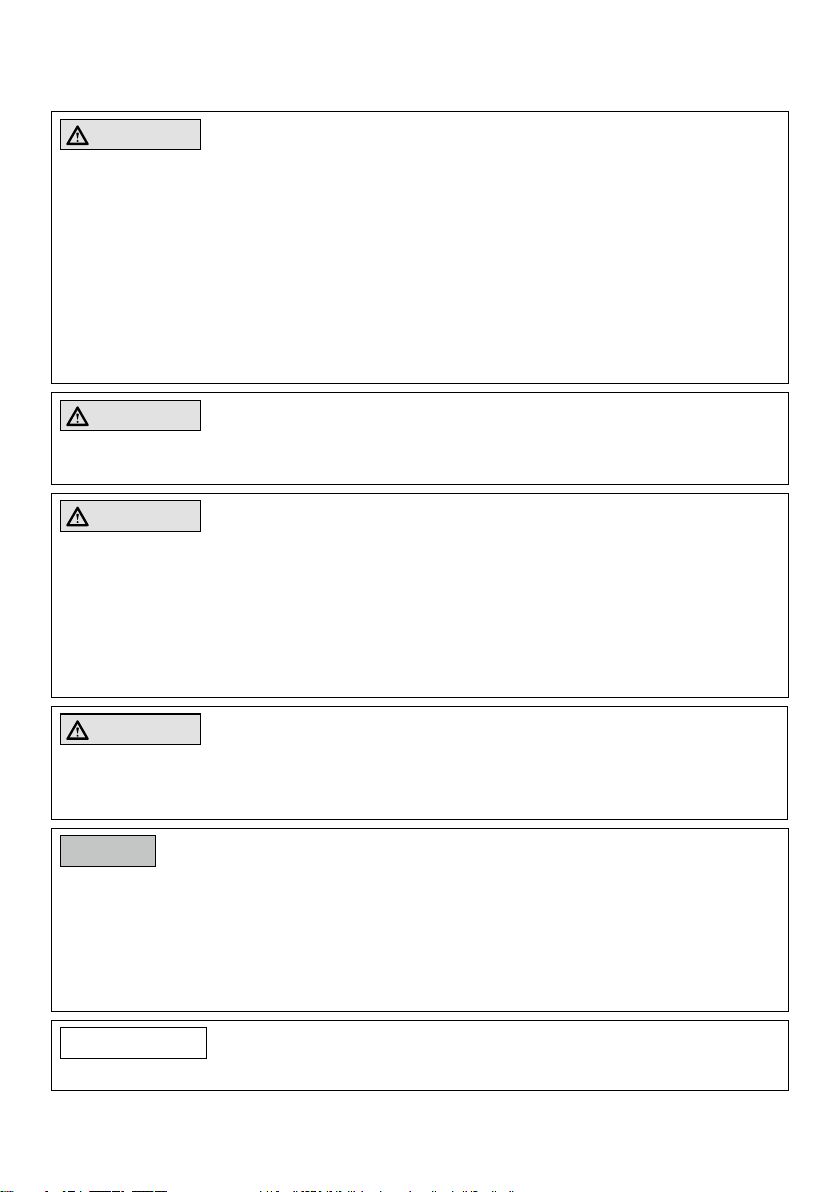Click the warning triangle in the second box
Screen dimensions: 840x1192
pos(77,417)
